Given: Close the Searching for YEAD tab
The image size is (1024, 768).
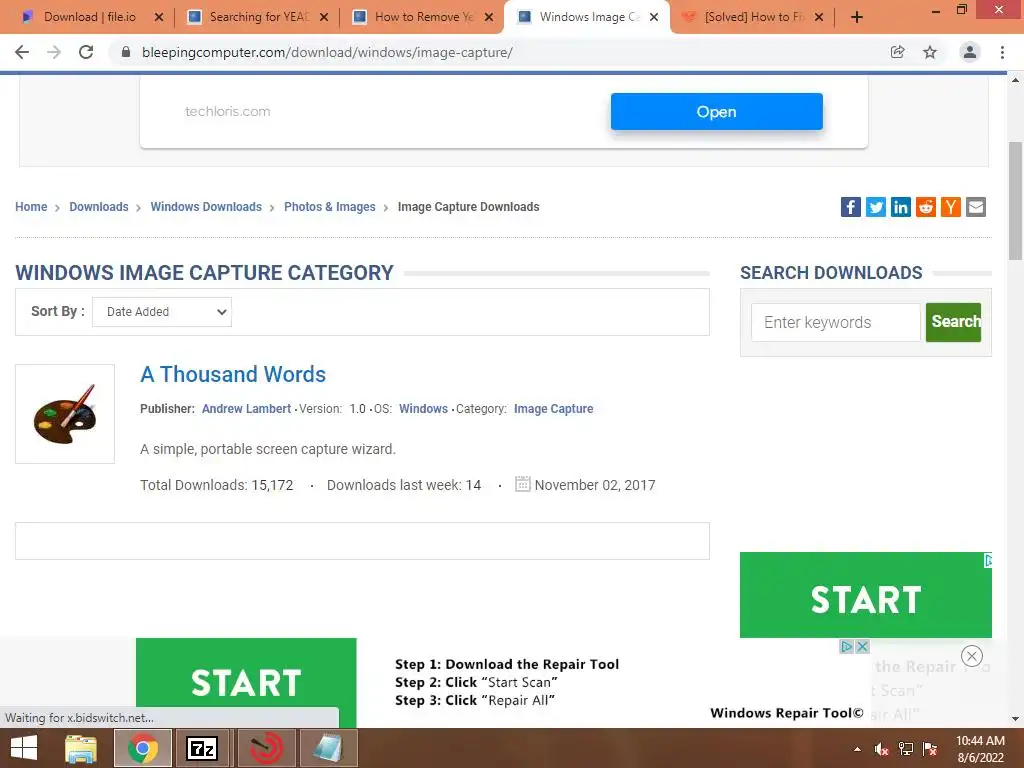Looking at the screenshot, I should click(324, 18).
